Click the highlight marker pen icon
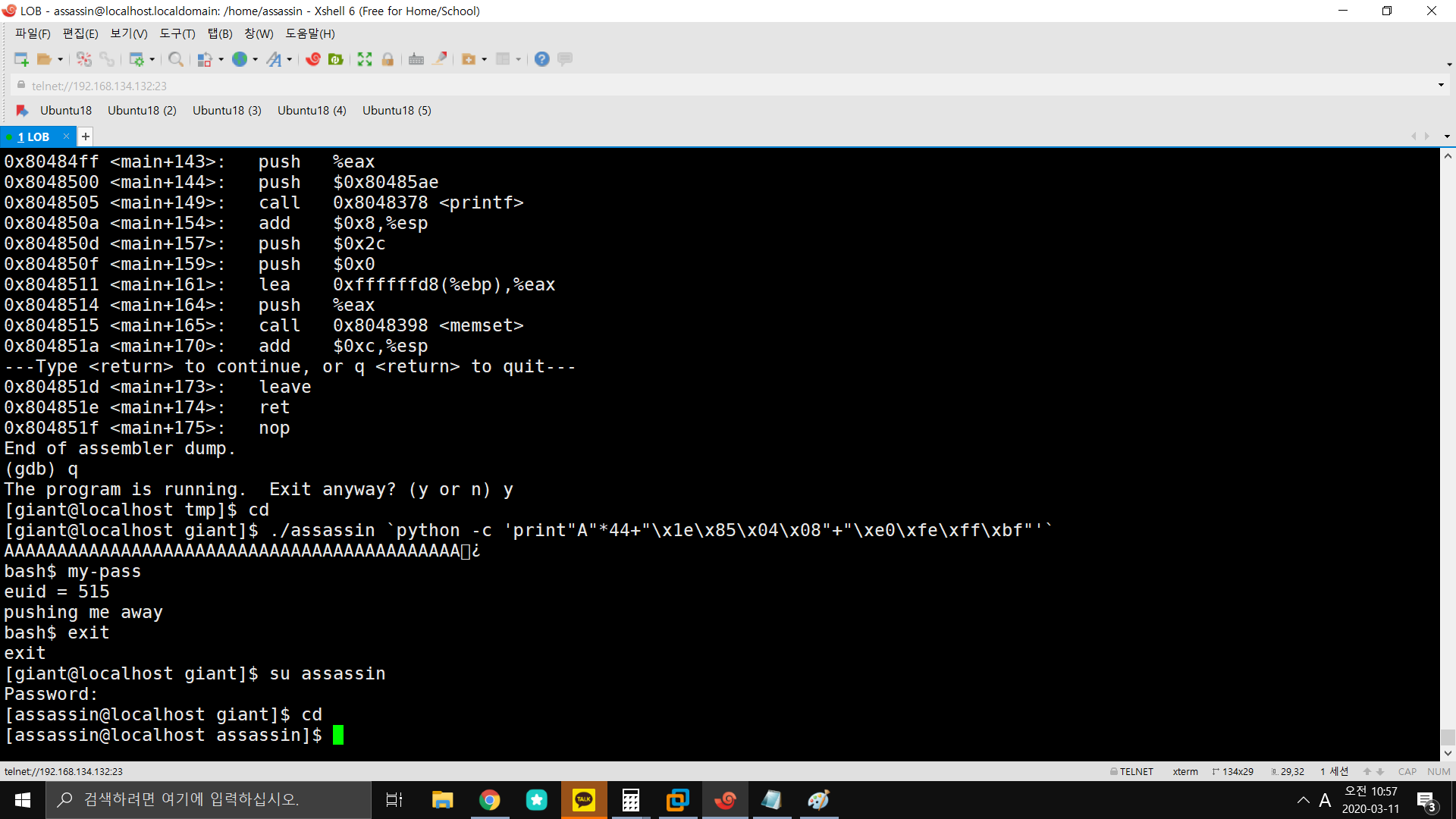 440,59
